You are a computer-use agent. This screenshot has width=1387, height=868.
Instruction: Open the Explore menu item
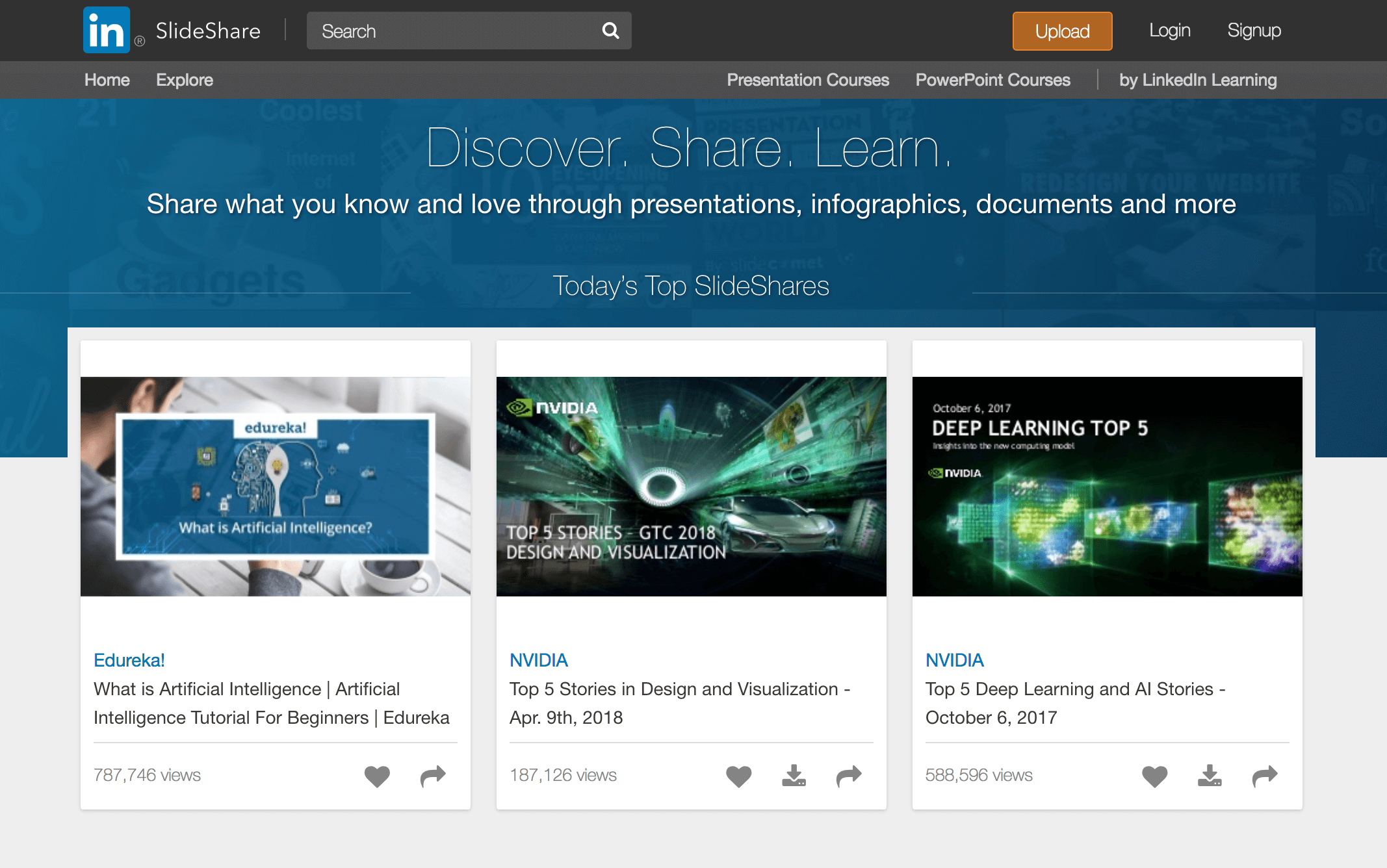pyautogui.click(x=185, y=80)
